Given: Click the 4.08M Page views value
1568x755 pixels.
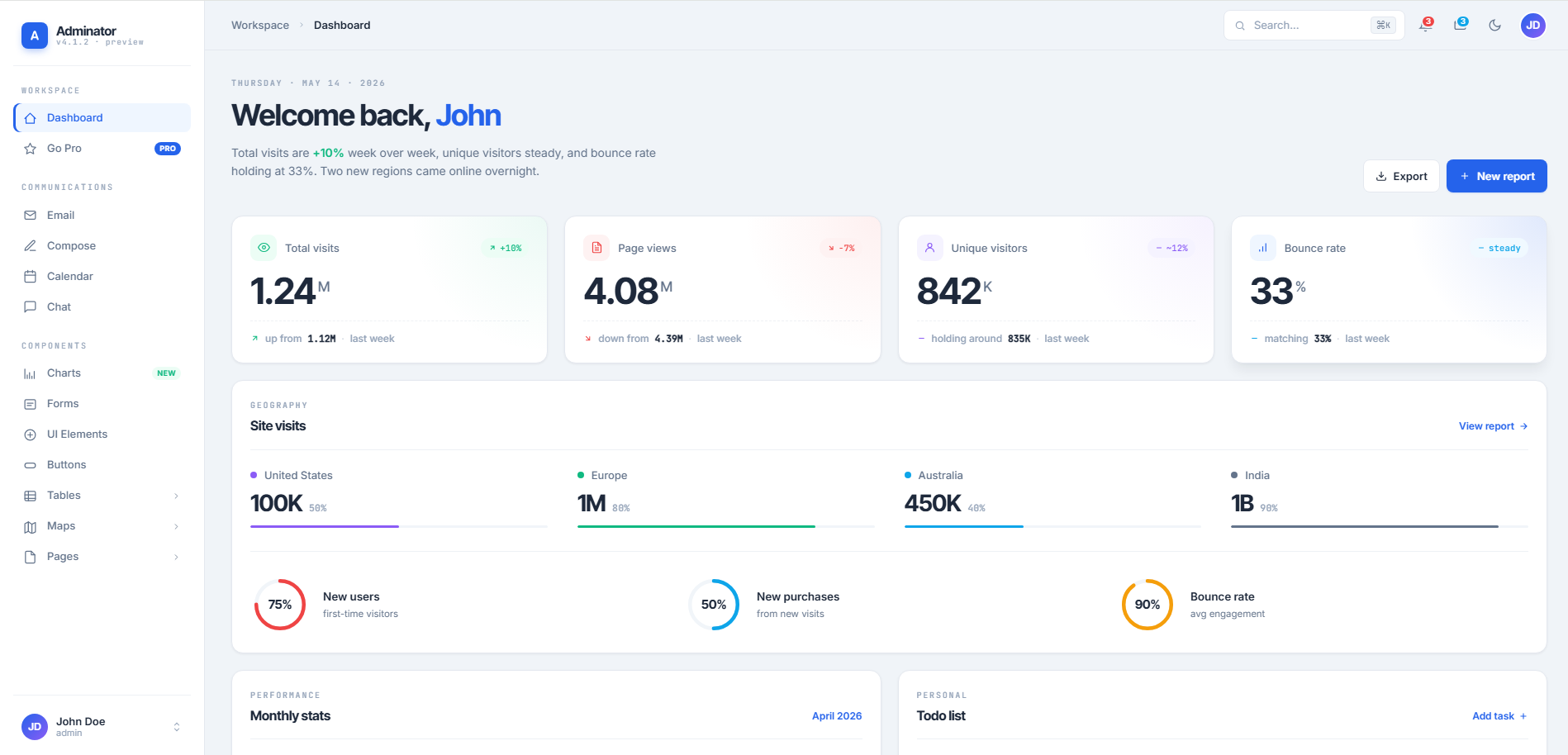Looking at the screenshot, I should coord(628,291).
